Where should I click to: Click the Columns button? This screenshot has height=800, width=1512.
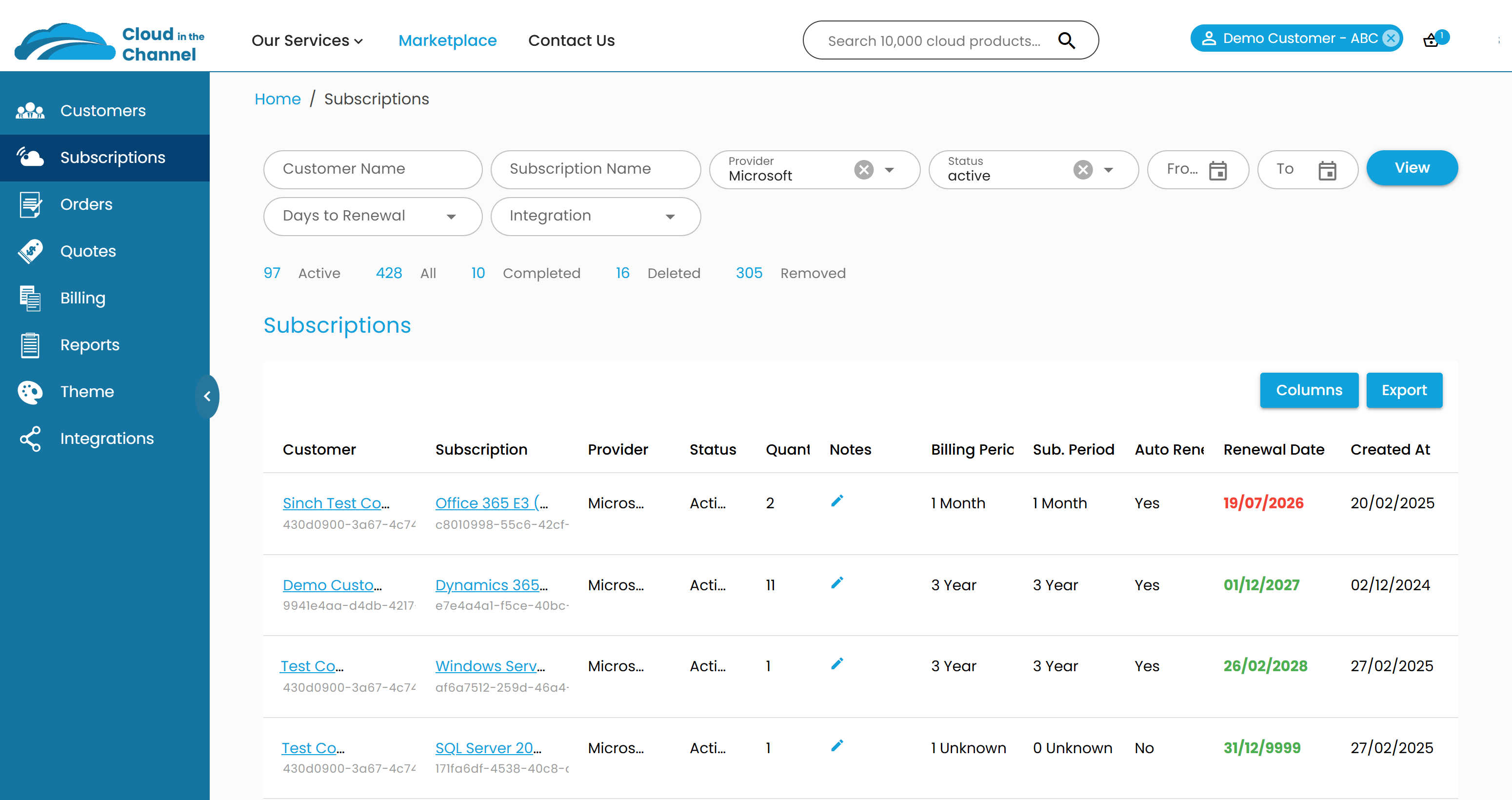(x=1309, y=390)
